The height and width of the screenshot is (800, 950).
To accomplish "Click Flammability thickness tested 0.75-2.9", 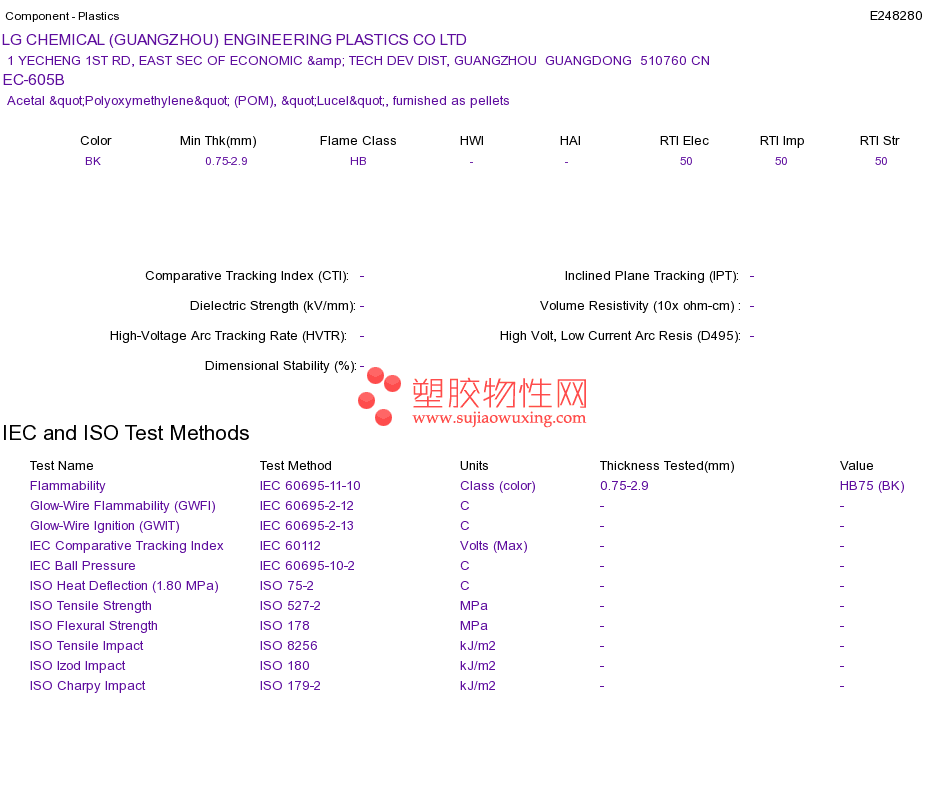I will pos(624,485).
